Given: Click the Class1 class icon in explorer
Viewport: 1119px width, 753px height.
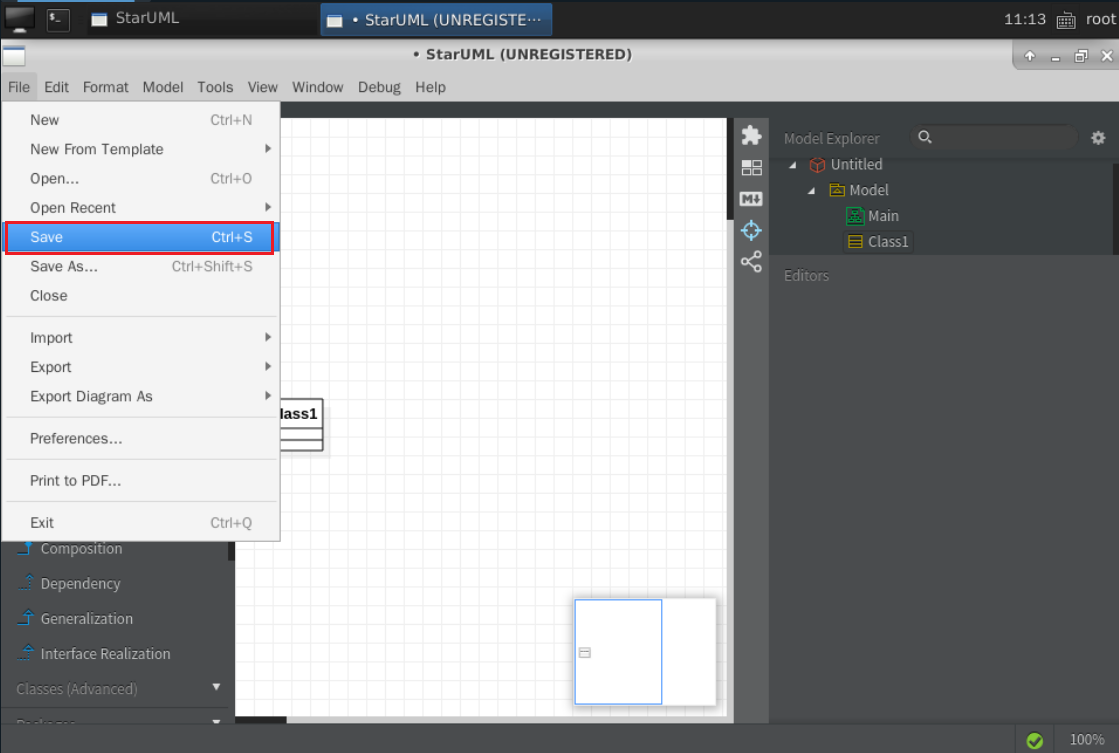Looking at the screenshot, I should 855,242.
